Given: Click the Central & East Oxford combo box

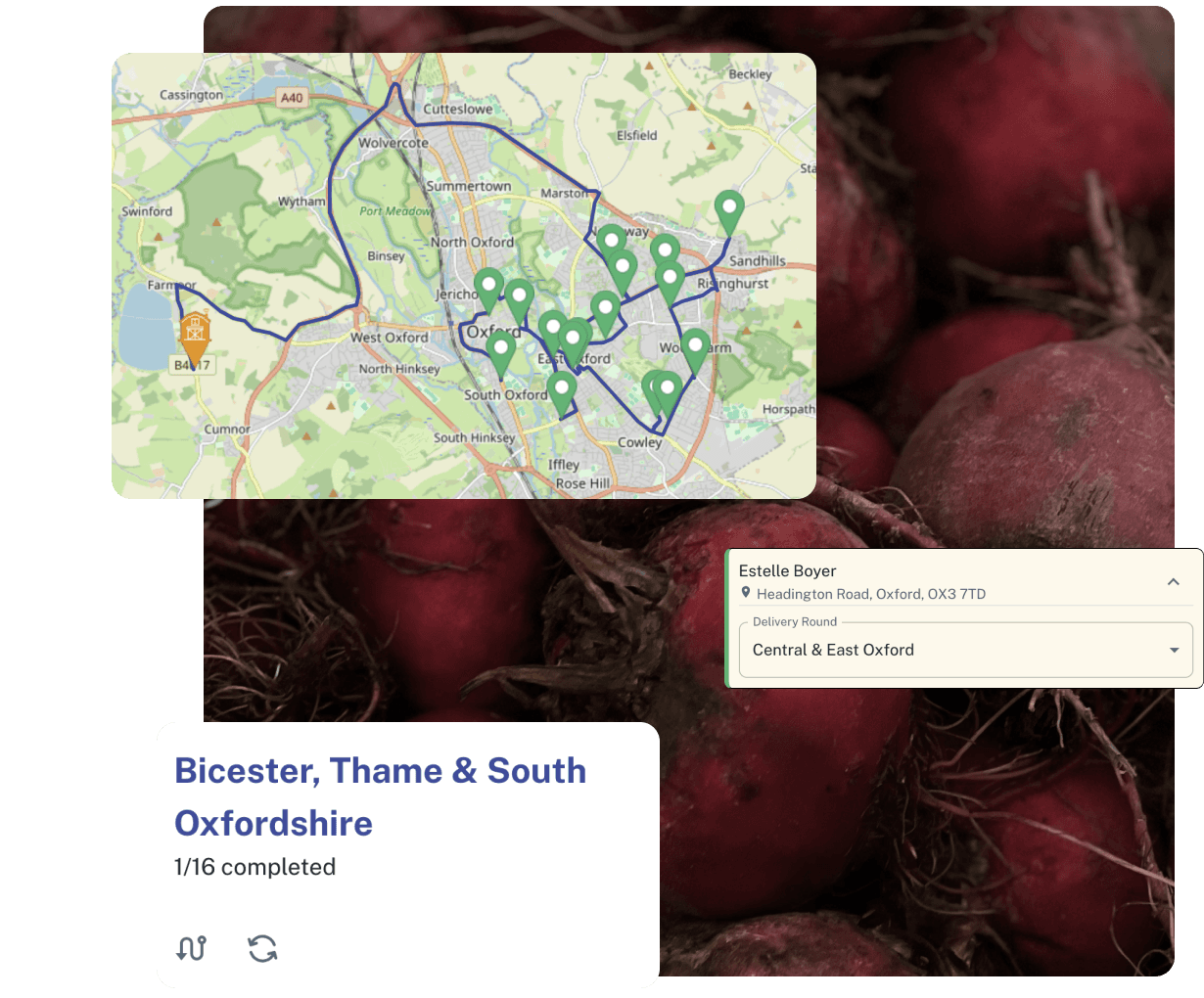Looking at the screenshot, I should (x=965, y=650).
